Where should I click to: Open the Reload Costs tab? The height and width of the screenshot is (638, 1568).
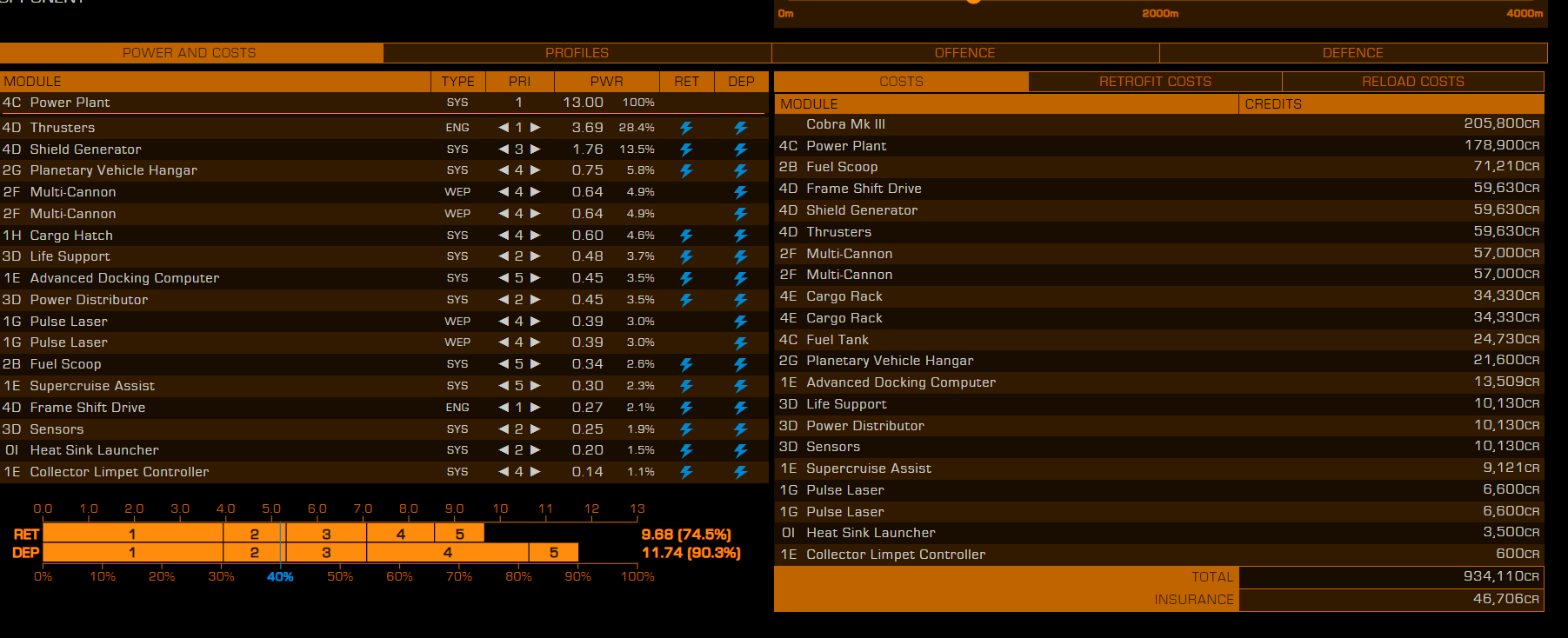(x=1413, y=82)
